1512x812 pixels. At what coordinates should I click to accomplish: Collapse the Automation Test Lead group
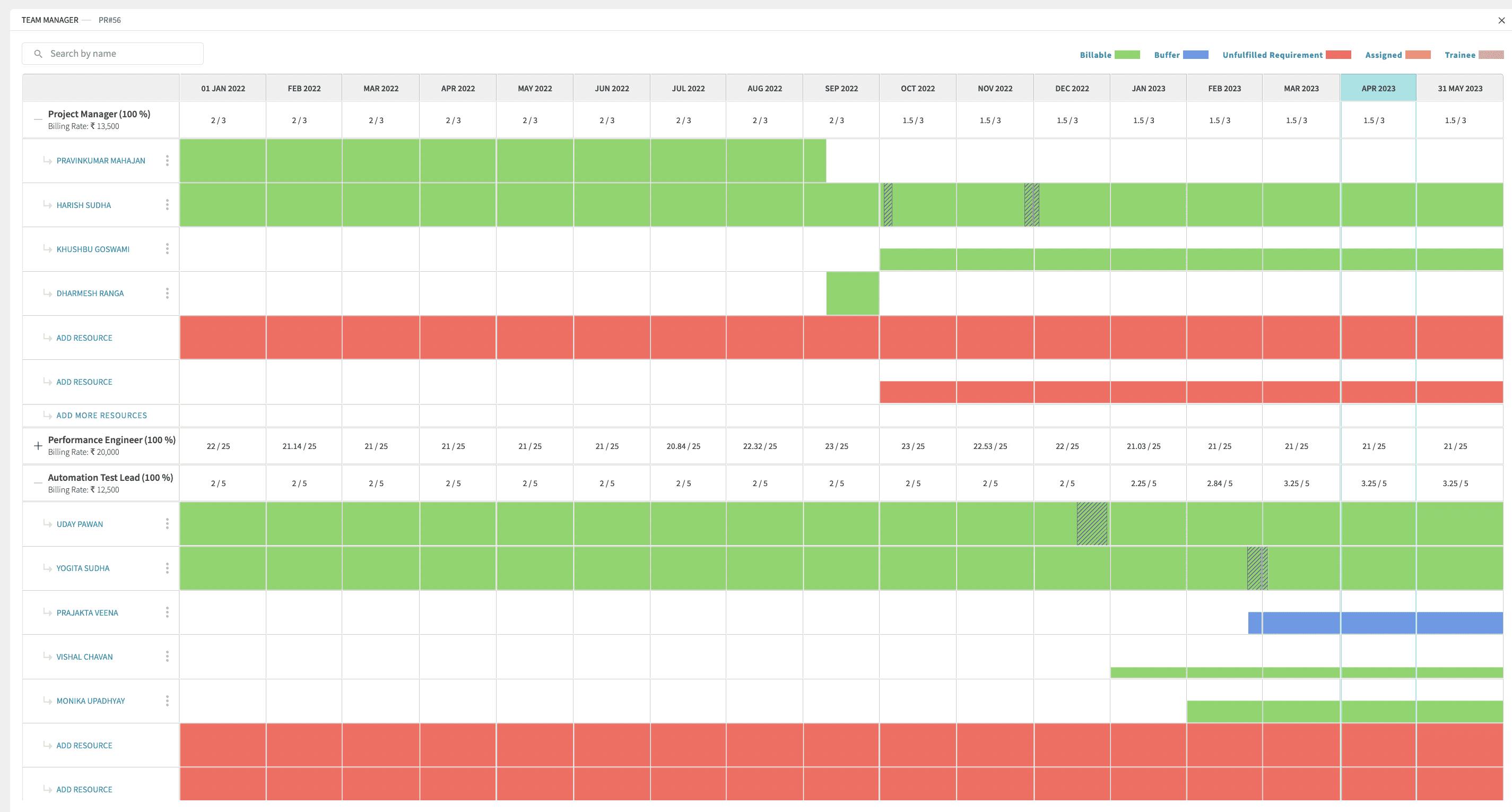click(38, 482)
